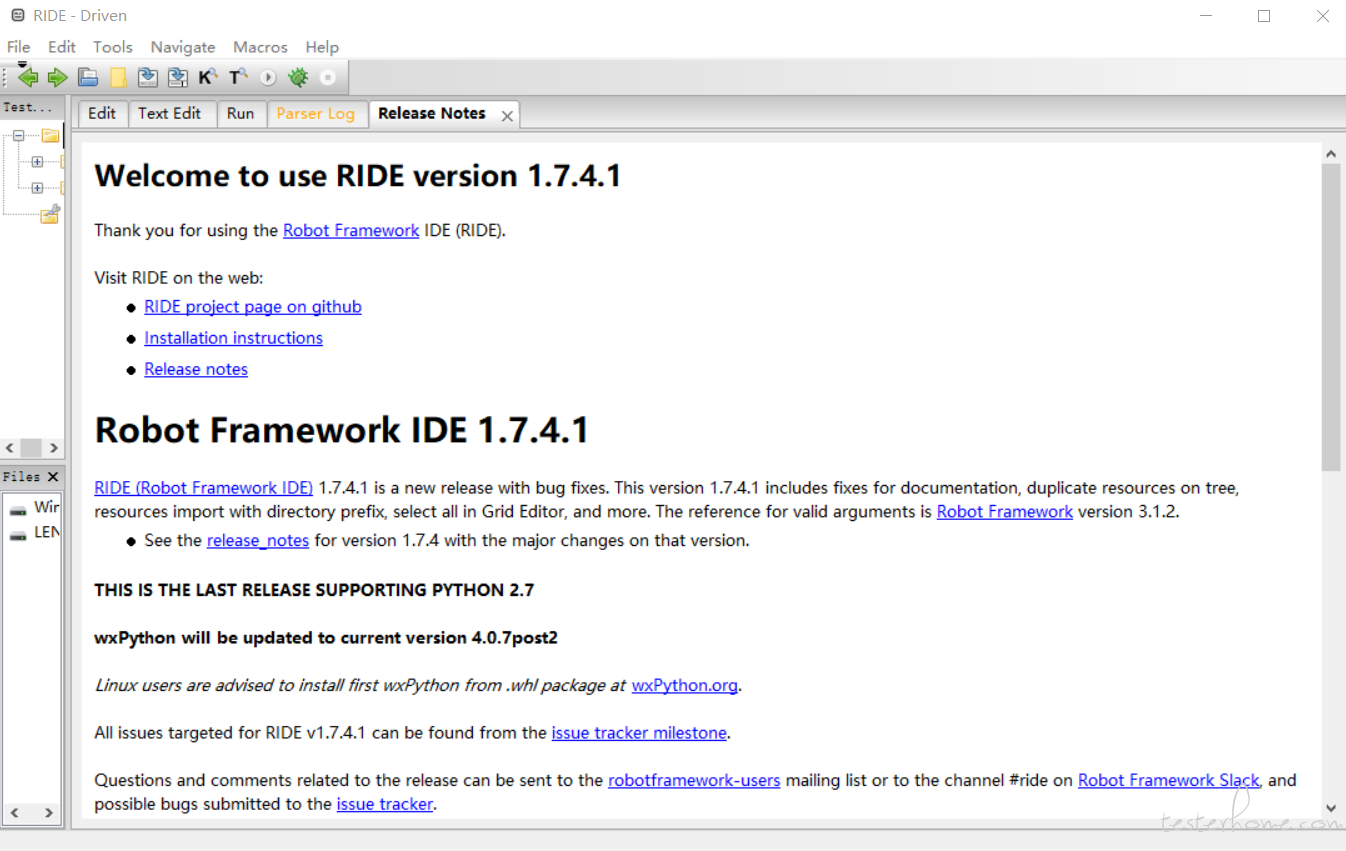Open the release_notes link for version 1.7.4
The width and height of the screenshot is (1346, 851).
(x=258, y=541)
